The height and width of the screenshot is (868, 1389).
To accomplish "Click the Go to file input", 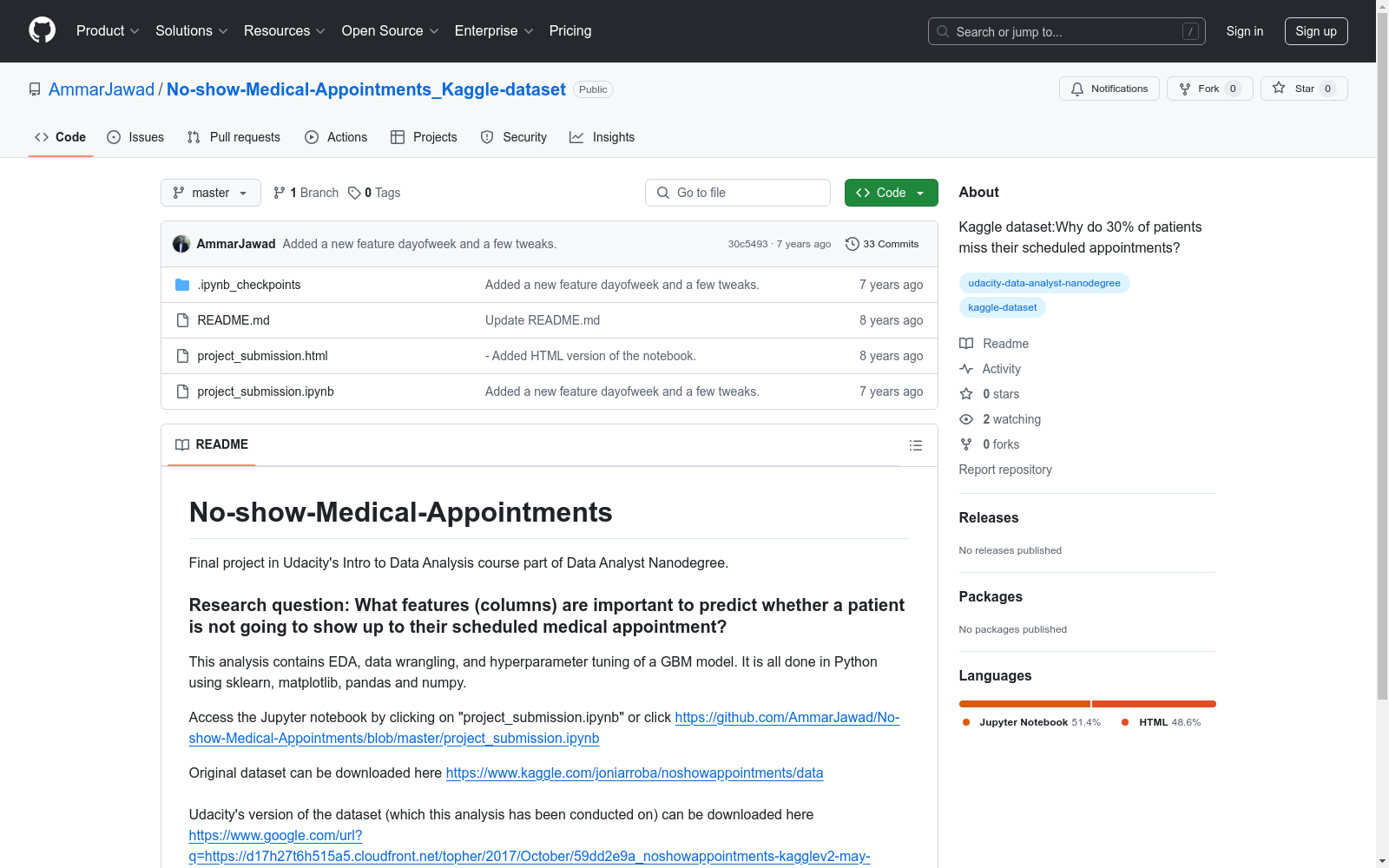I will [738, 193].
